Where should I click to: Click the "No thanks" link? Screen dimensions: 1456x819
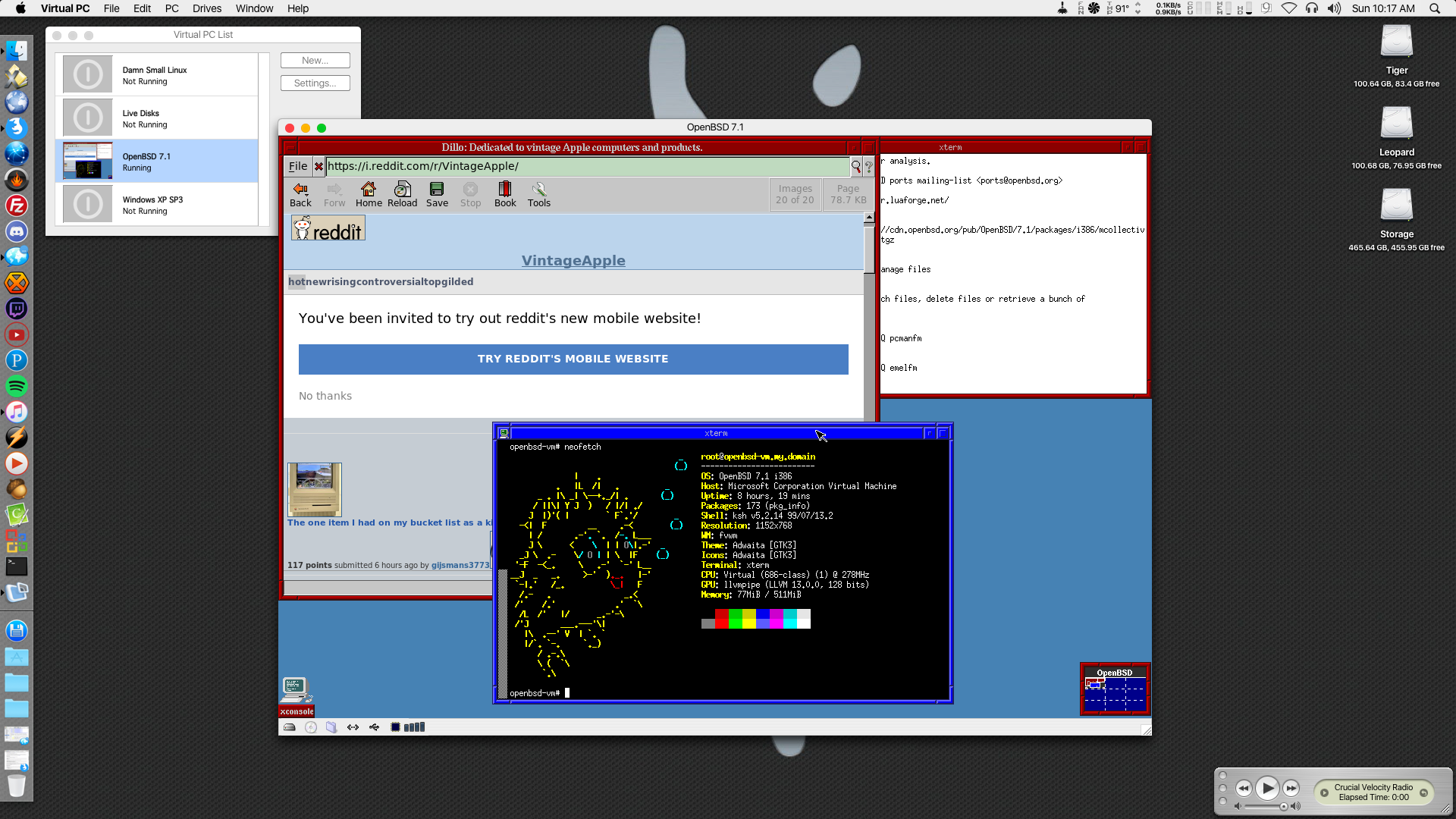pos(325,395)
